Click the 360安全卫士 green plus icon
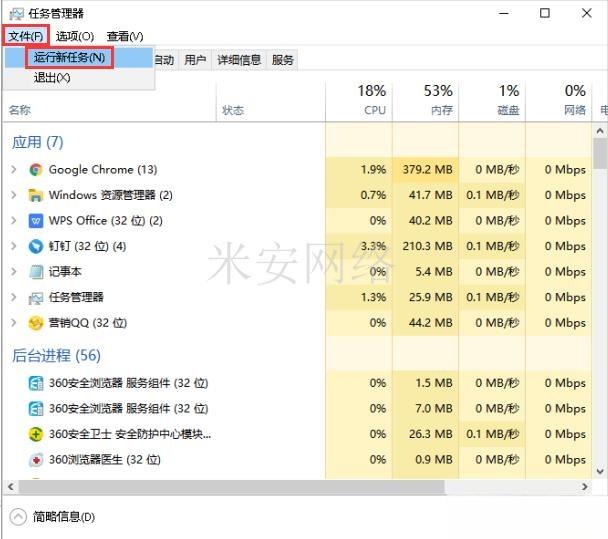Screen dimensions: 608x539 tap(36, 434)
